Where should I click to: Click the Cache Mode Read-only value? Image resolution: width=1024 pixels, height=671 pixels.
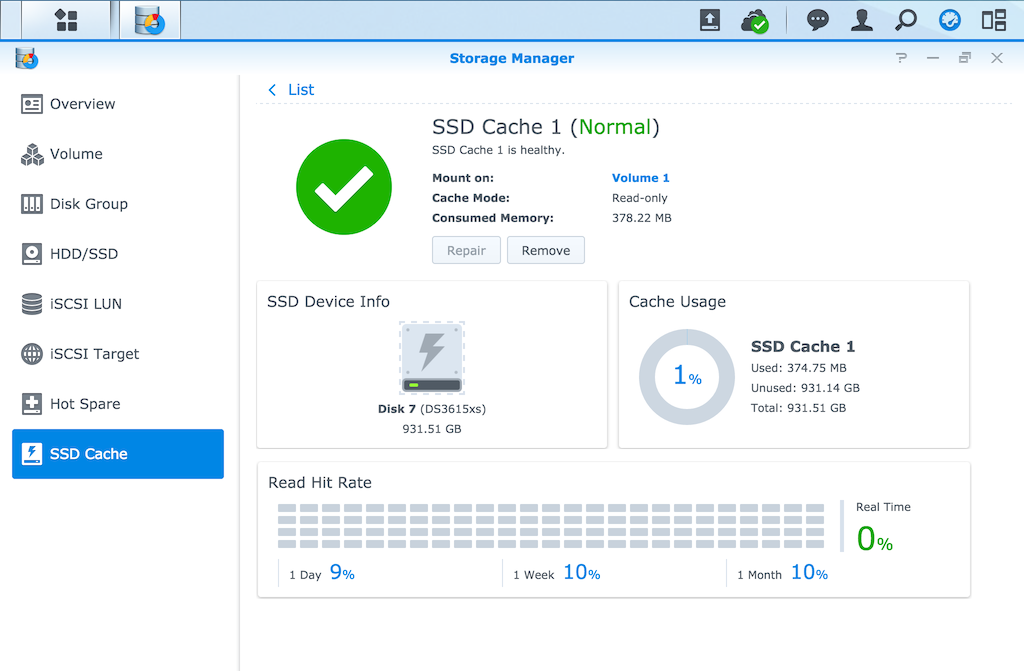(640, 198)
